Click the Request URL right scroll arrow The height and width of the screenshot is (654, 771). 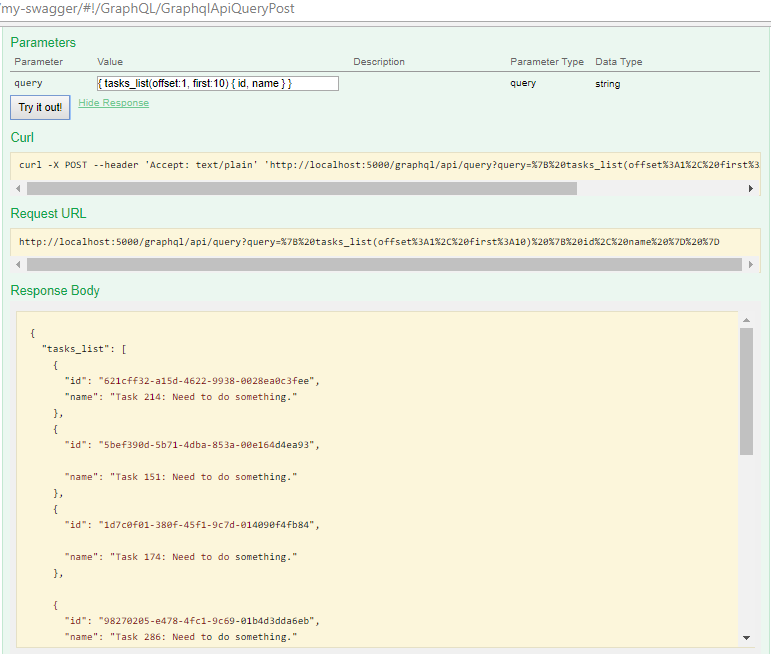coord(751,265)
